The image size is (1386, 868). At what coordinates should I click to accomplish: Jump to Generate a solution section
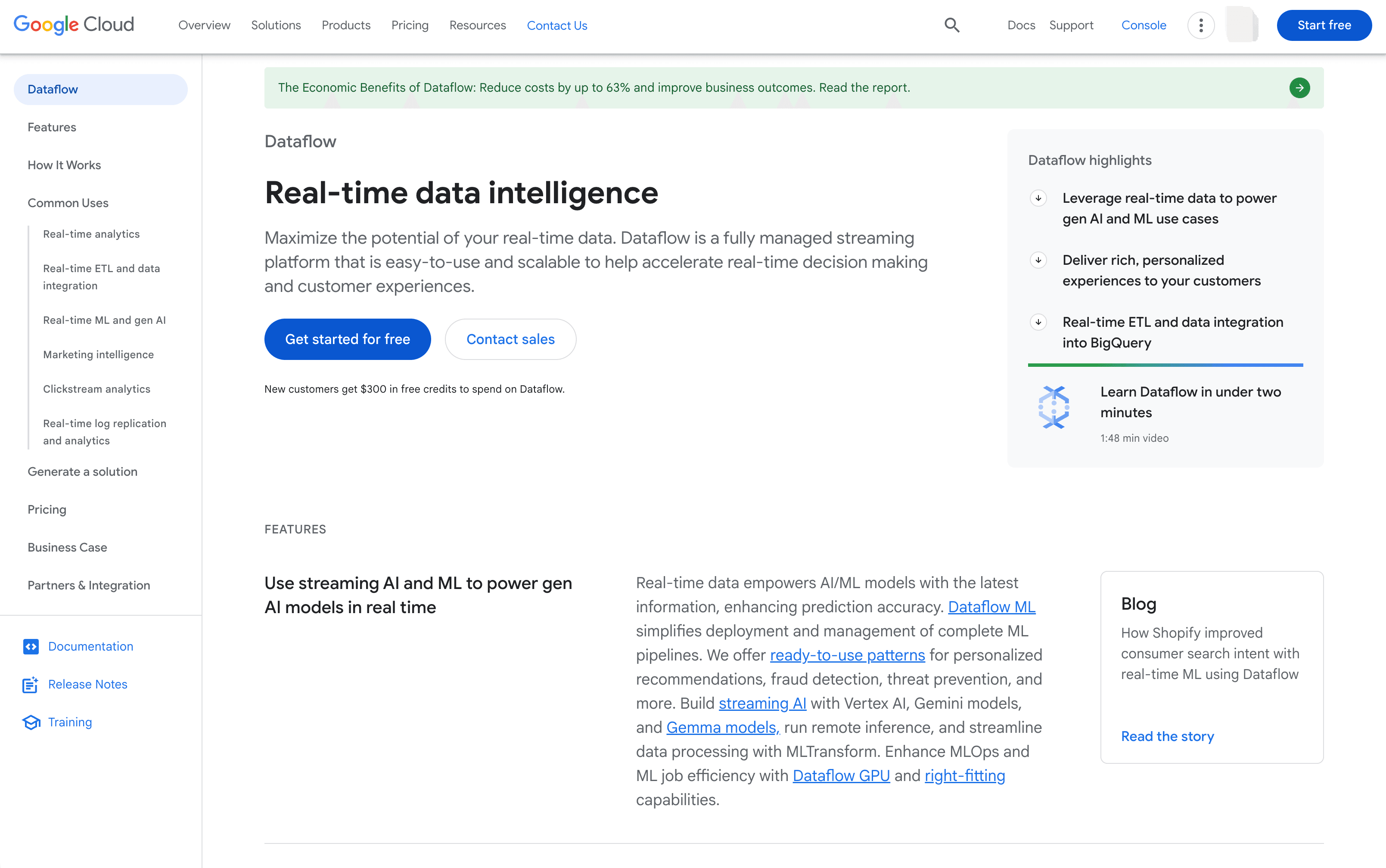tap(83, 472)
